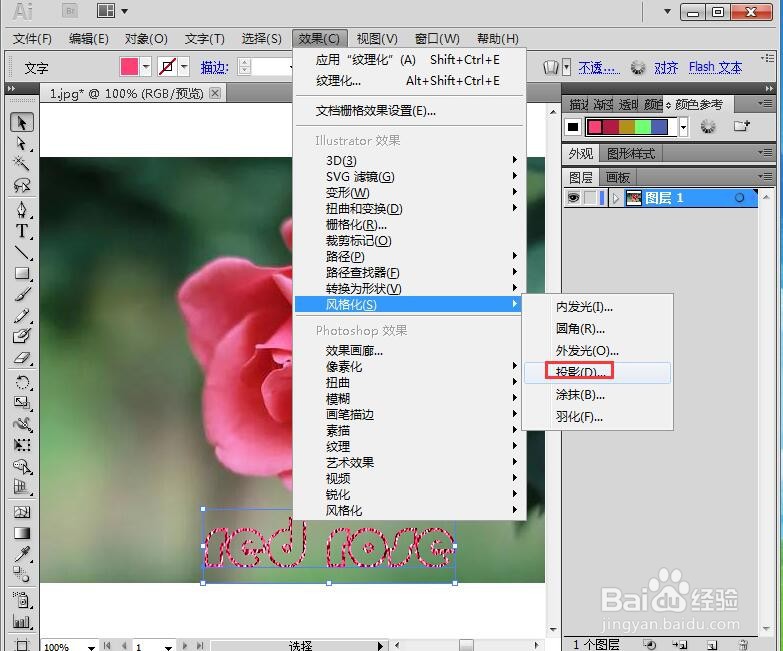Screen dimensions: 783x651
Task: Toggle visibility eye of 图层 1
Action: click(x=573, y=198)
